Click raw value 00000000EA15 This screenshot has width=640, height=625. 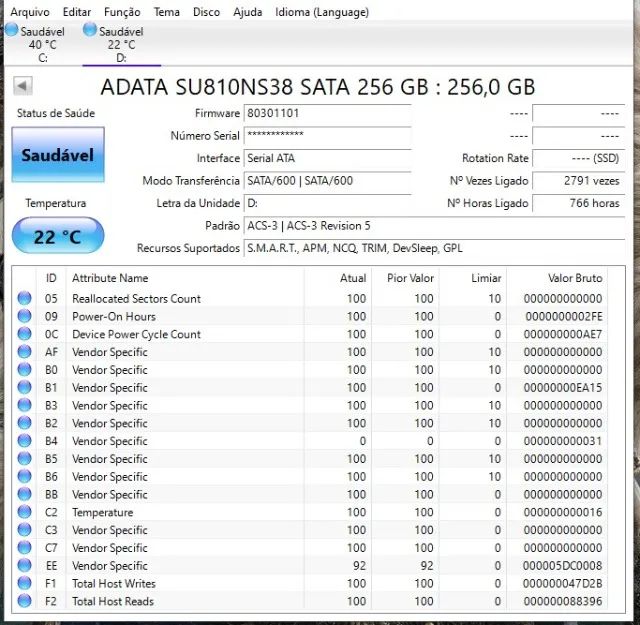[x=563, y=387]
